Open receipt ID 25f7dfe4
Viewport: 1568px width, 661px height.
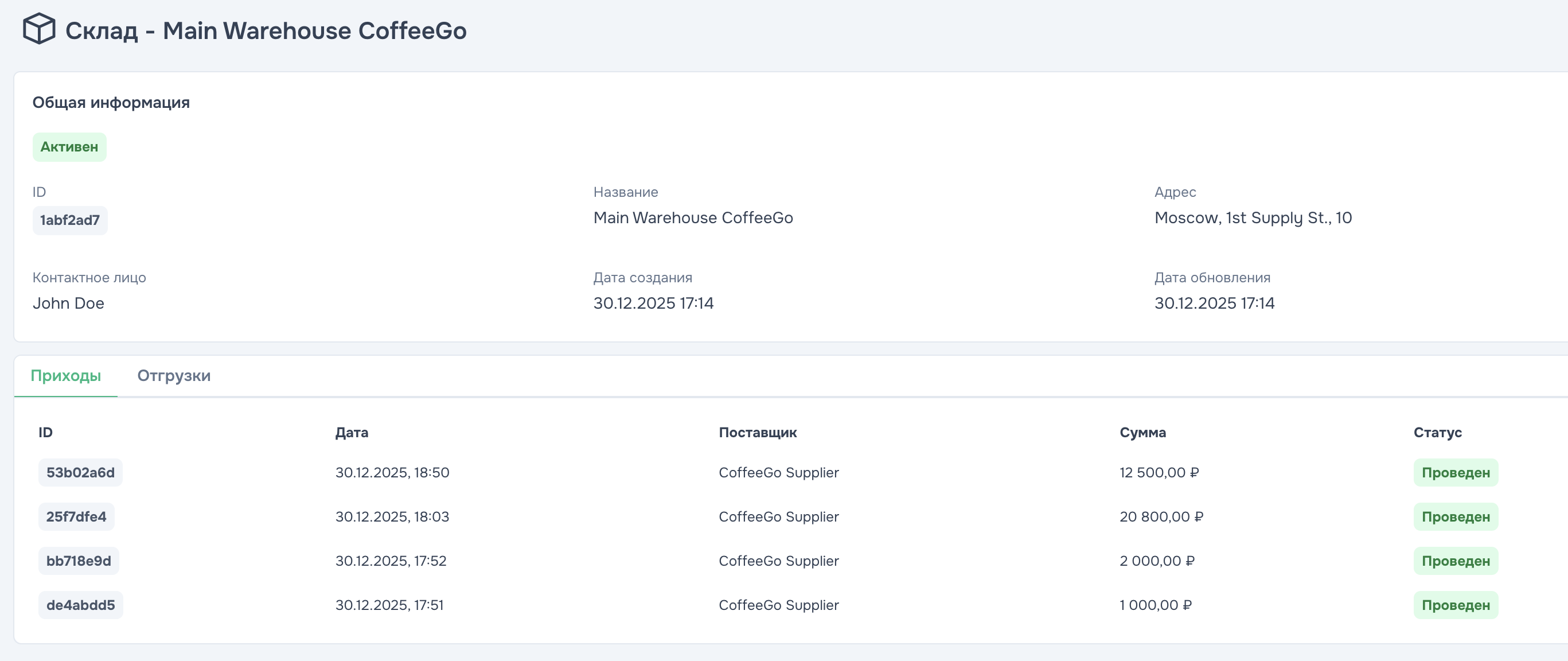[x=76, y=516]
